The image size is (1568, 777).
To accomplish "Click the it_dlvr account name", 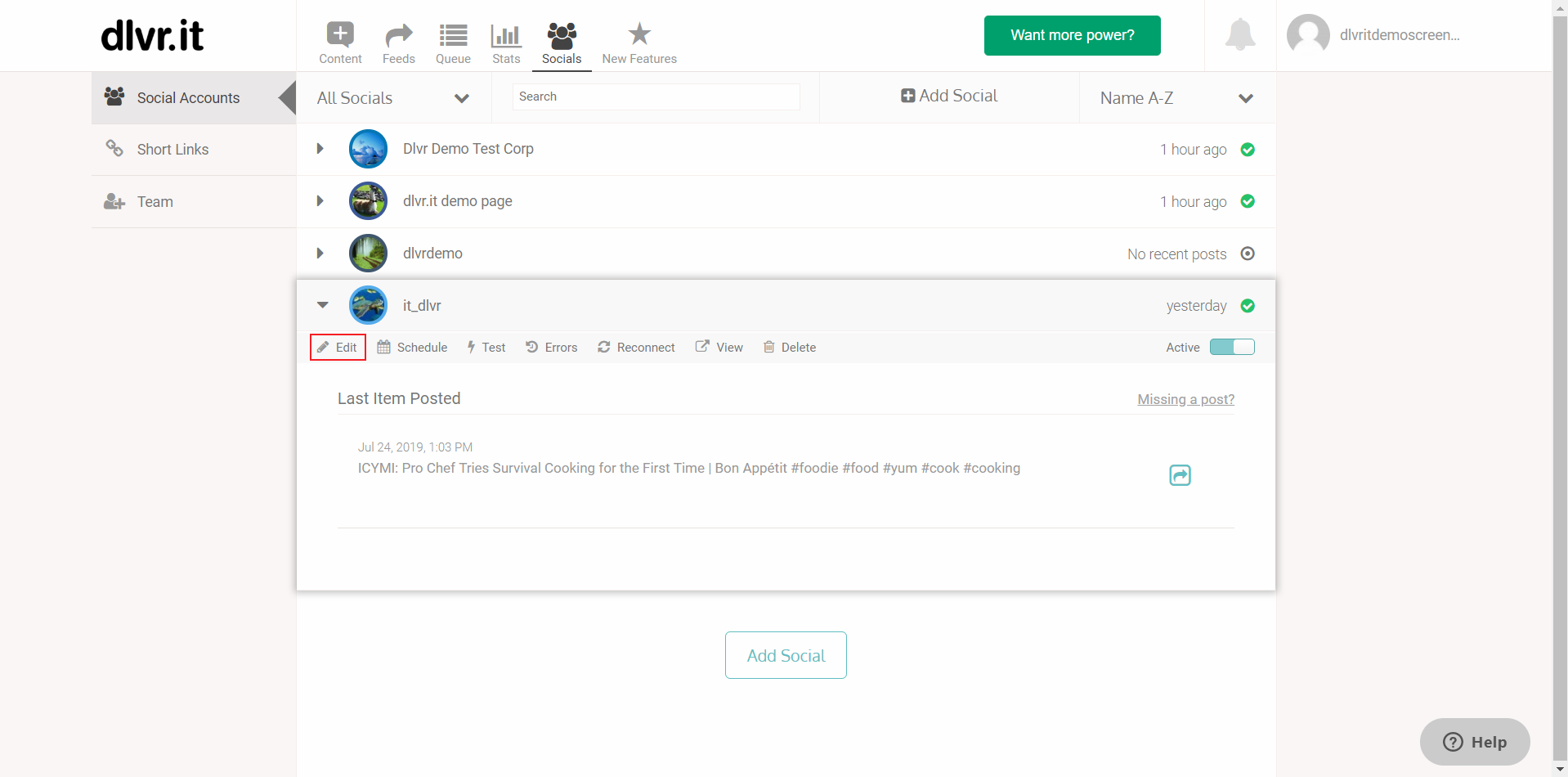I will (422, 306).
